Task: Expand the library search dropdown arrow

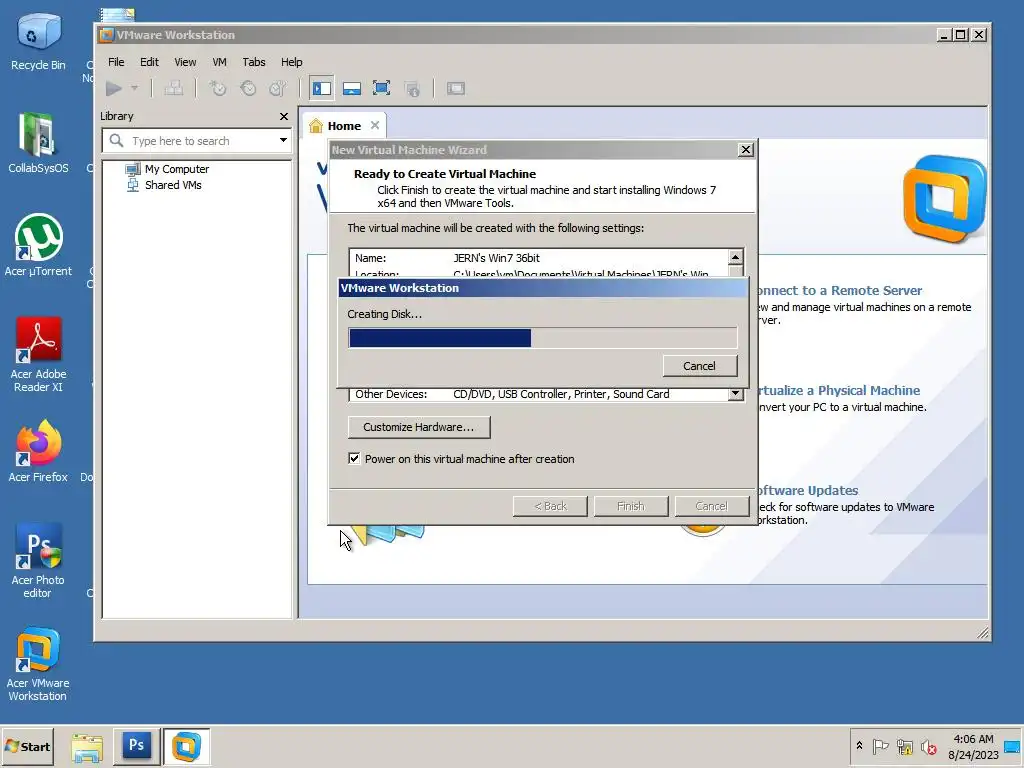Action: click(x=283, y=140)
